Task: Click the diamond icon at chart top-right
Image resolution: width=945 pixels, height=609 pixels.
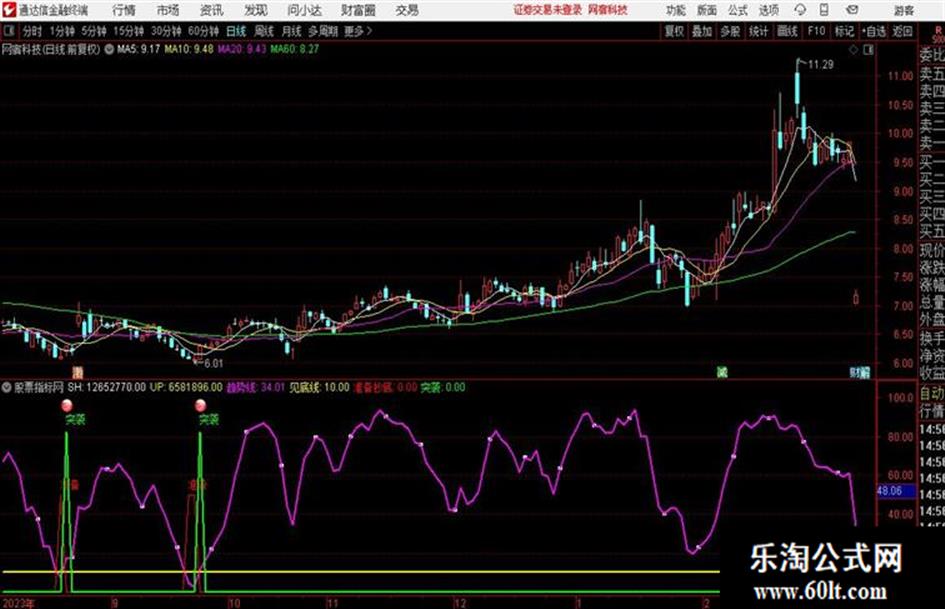Action: (x=853, y=50)
